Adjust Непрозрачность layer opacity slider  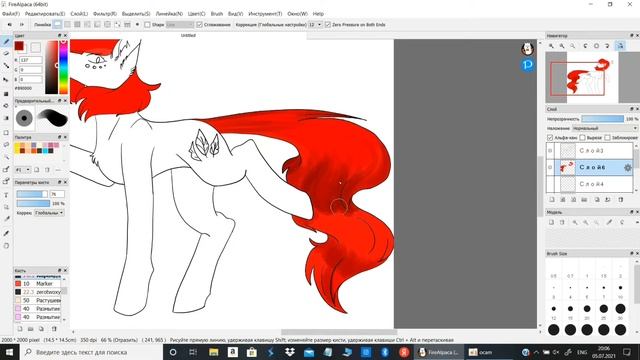pos(602,119)
